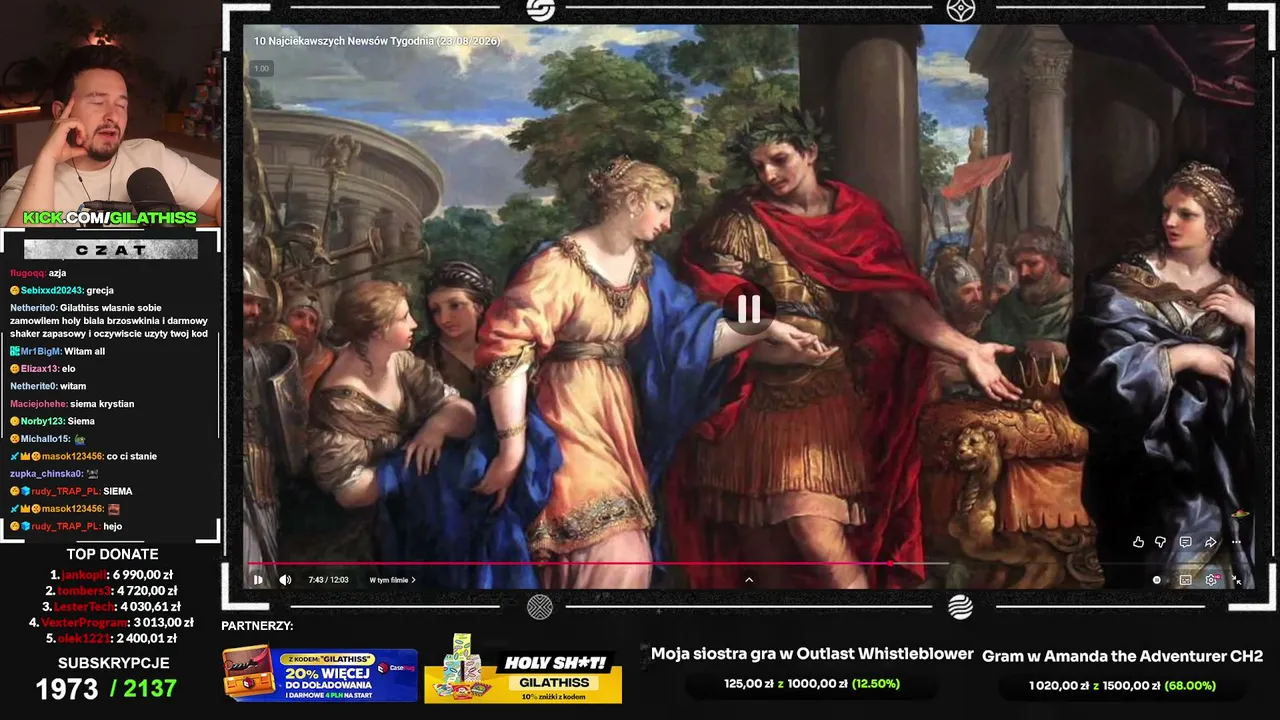Toggle the autoplay switch in player

coord(1157,580)
